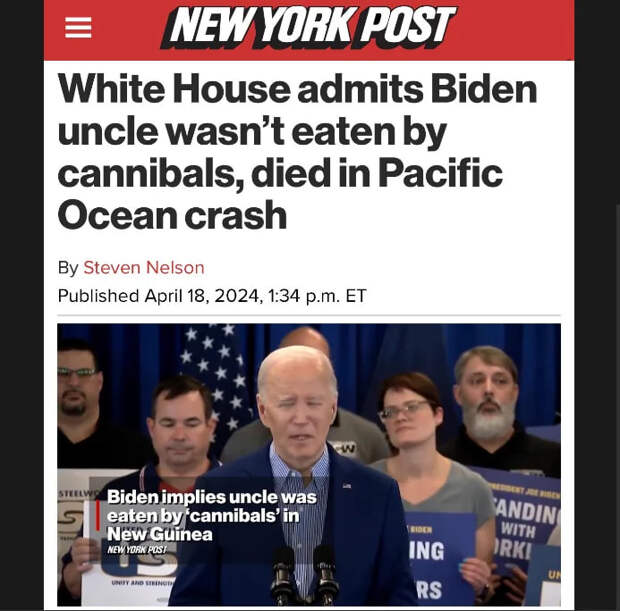Click the microphones on the podium
The height and width of the screenshot is (611, 620).
(x=304, y=575)
